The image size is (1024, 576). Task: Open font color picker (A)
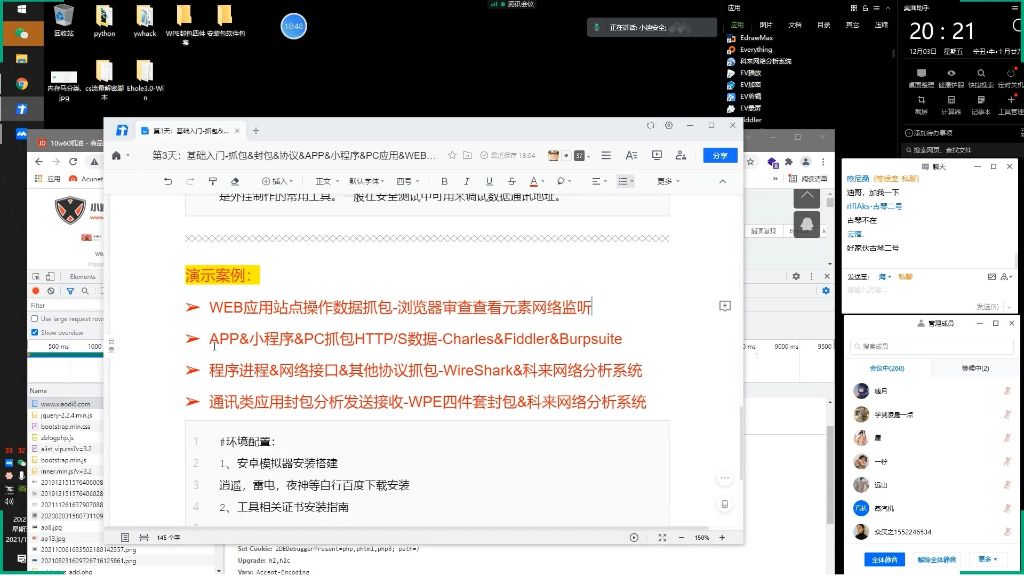click(x=536, y=182)
